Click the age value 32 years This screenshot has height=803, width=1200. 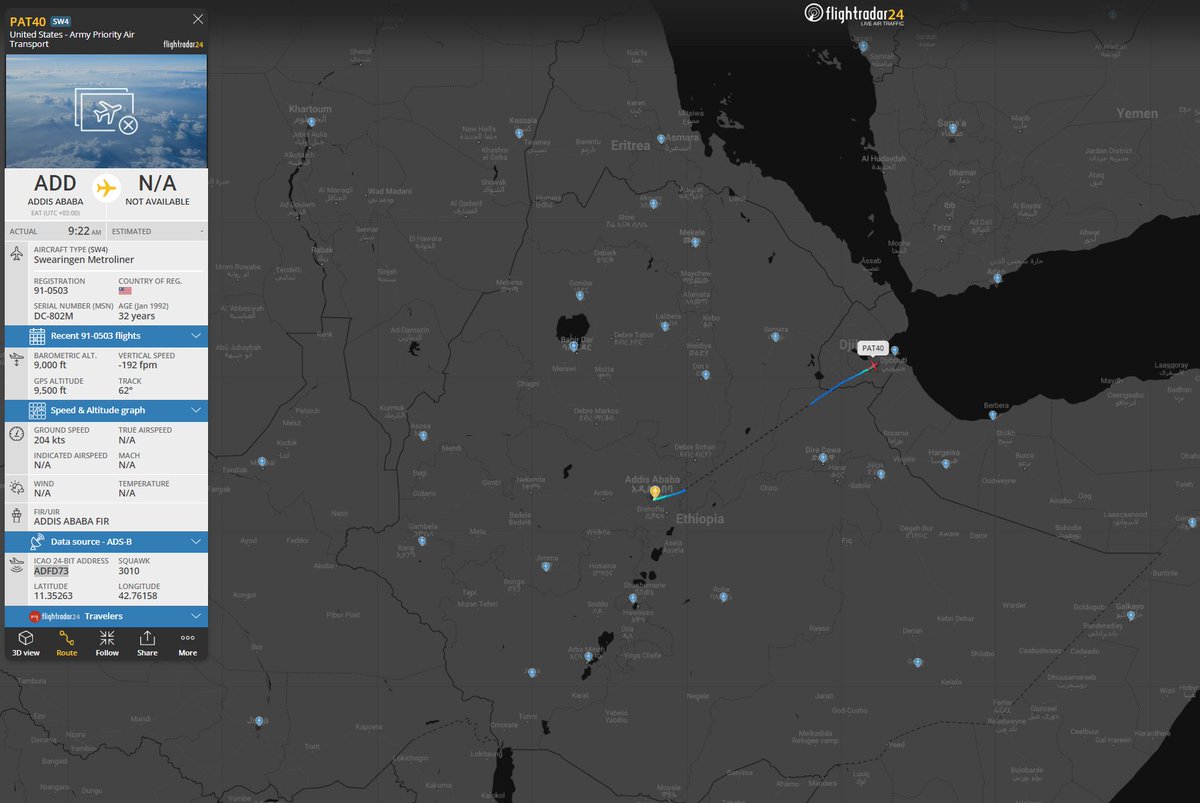[135, 315]
